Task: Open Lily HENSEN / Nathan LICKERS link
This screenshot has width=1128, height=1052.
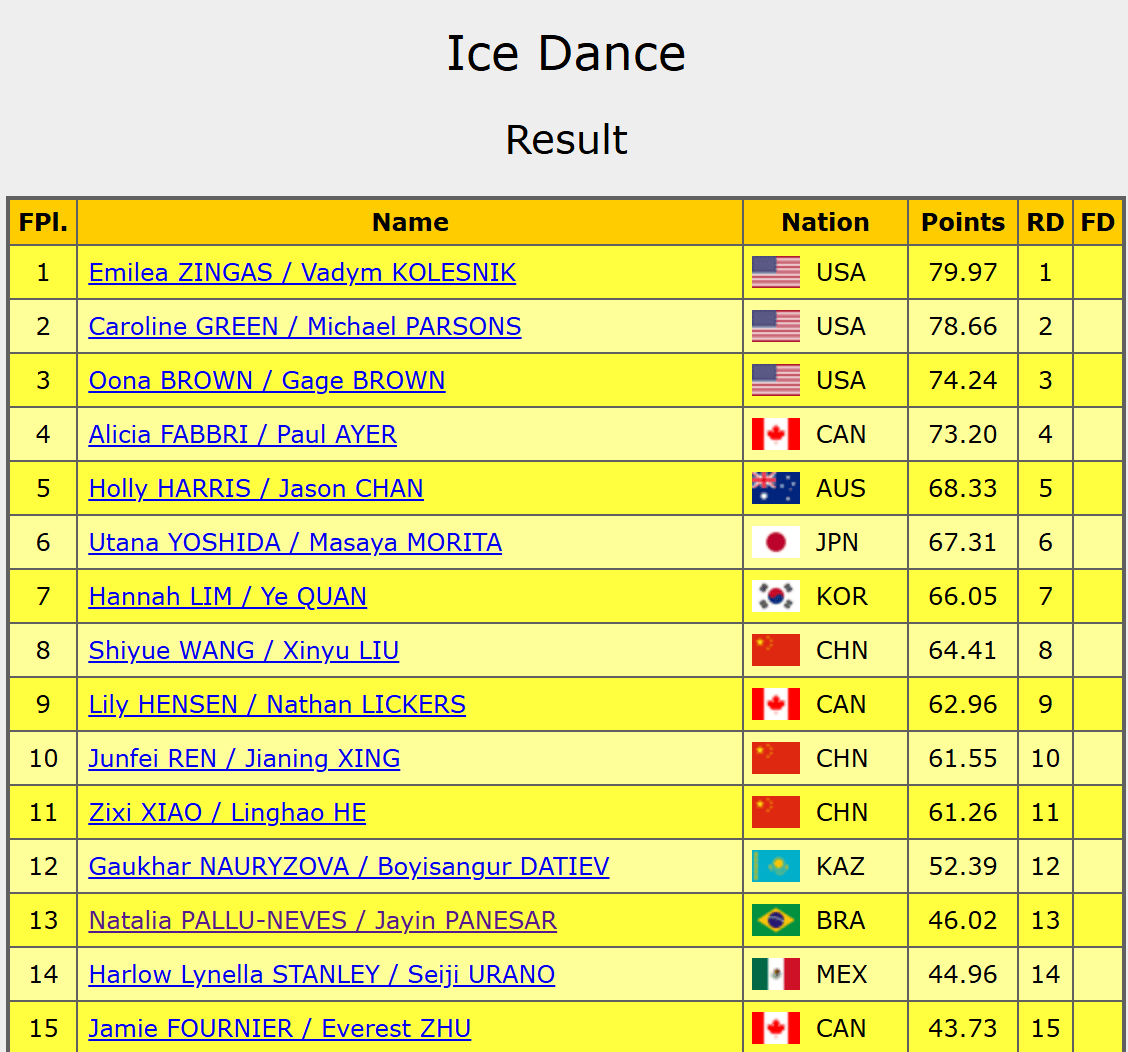Action: point(277,704)
